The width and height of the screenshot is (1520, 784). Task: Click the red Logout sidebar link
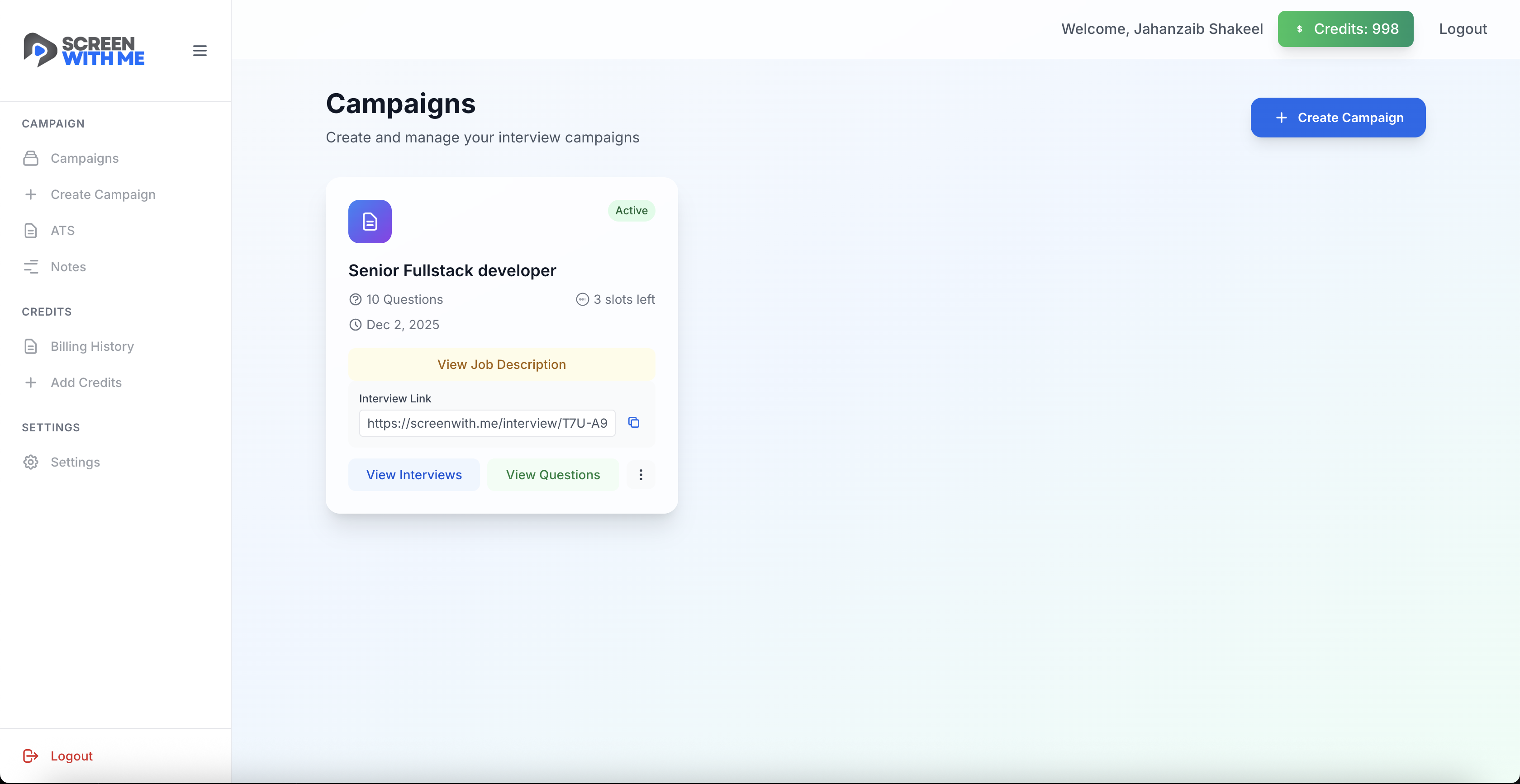pos(71,756)
